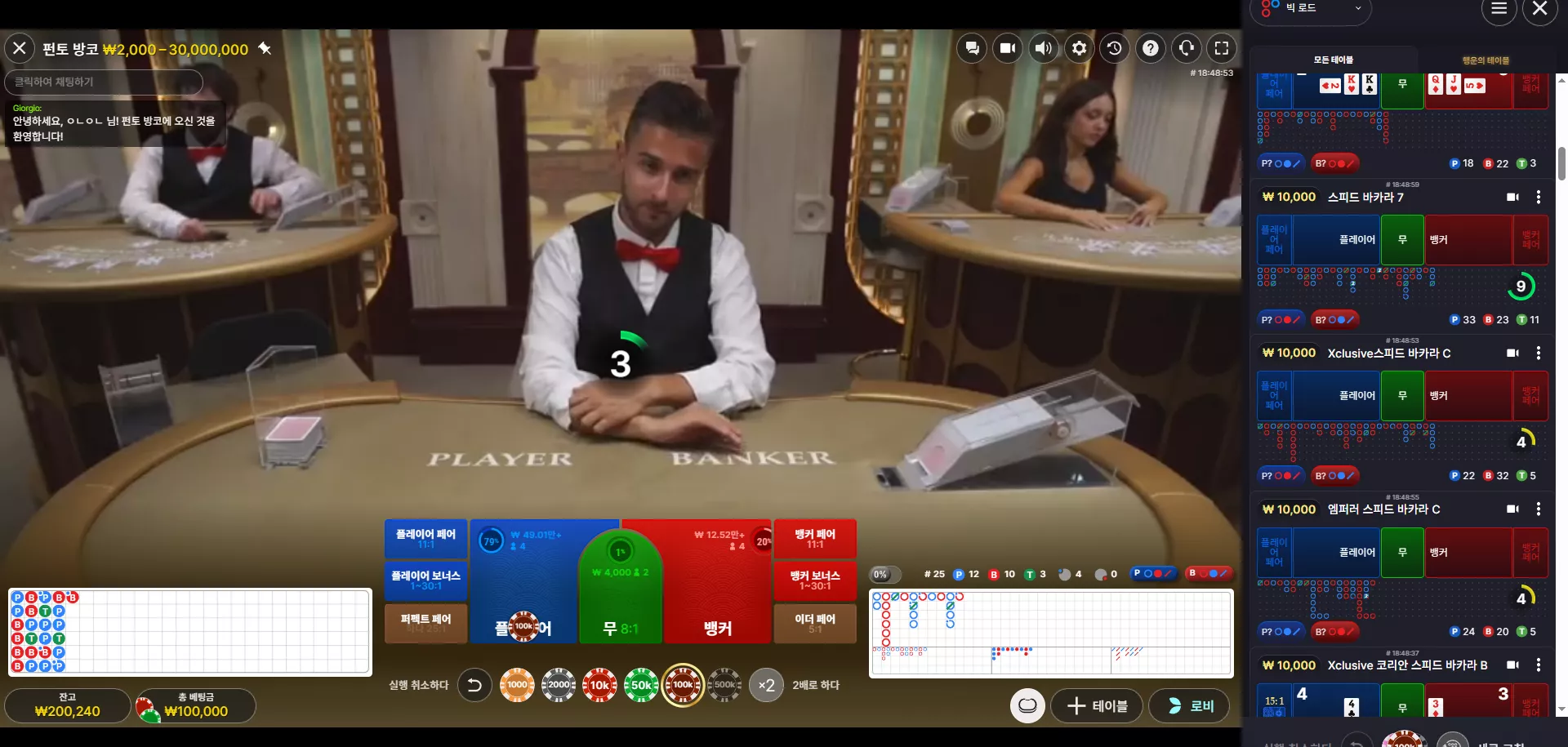The width and height of the screenshot is (1568, 747).
Task: Open settings with the gear icon
Action: click(1079, 48)
